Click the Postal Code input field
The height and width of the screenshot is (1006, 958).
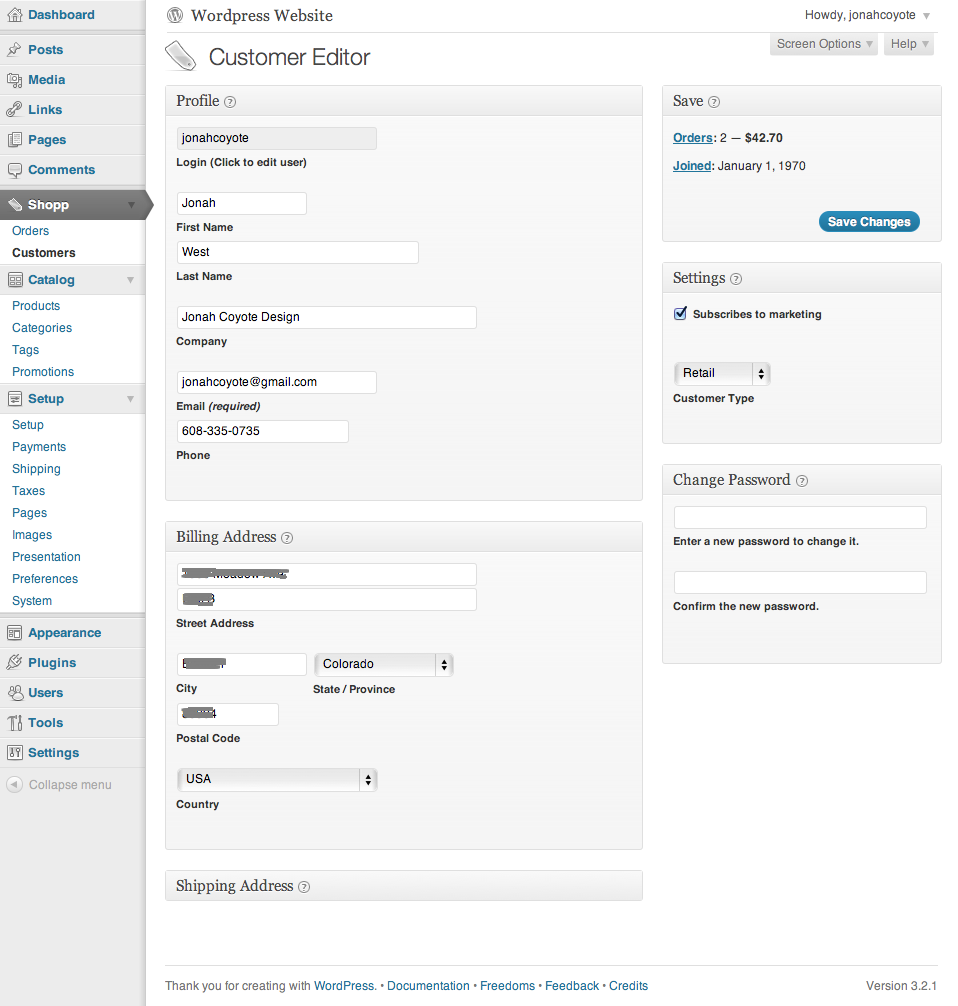(228, 714)
